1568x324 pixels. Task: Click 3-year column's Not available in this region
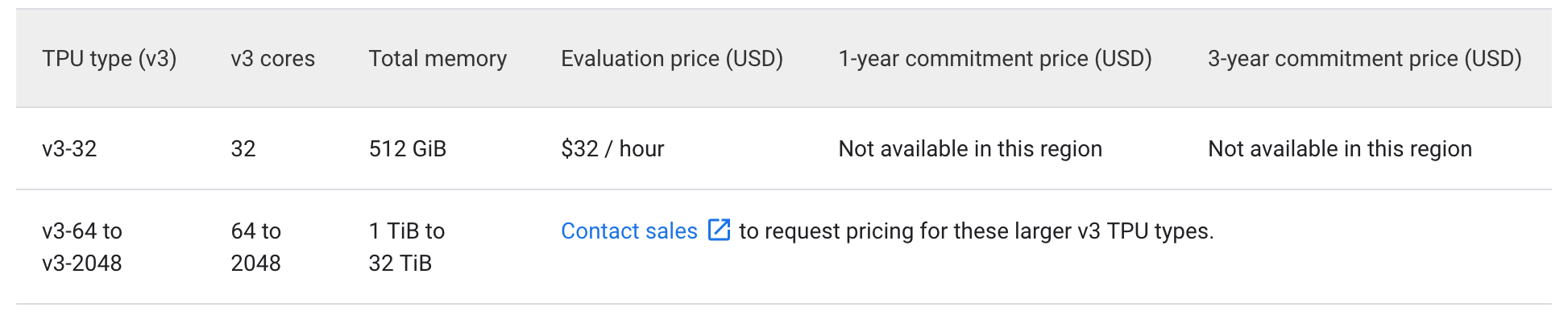pyautogui.click(x=1339, y=149)
